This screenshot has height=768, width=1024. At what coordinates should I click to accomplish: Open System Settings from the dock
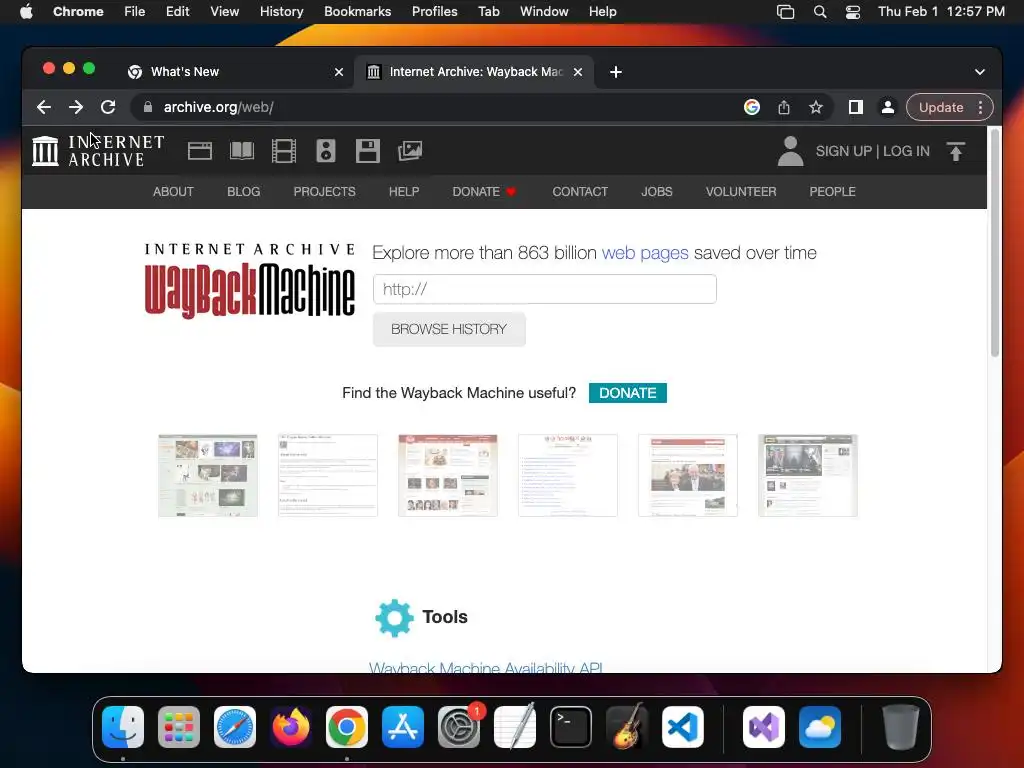pos(459,727)
